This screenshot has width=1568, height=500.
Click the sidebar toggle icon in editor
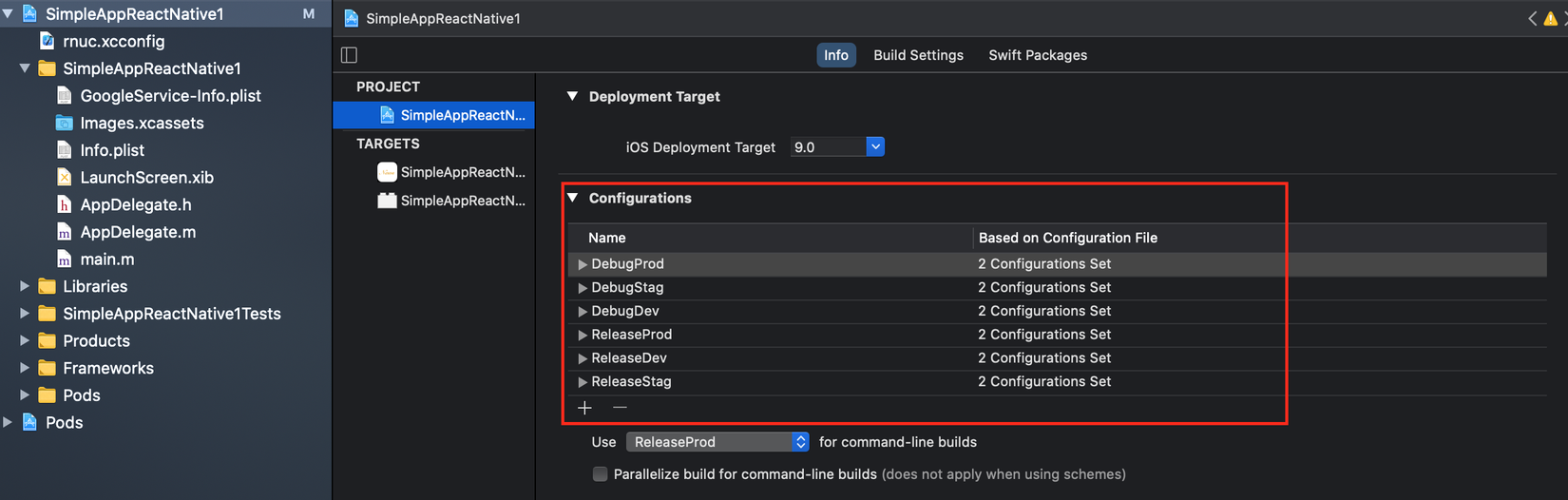click(349, 55)
